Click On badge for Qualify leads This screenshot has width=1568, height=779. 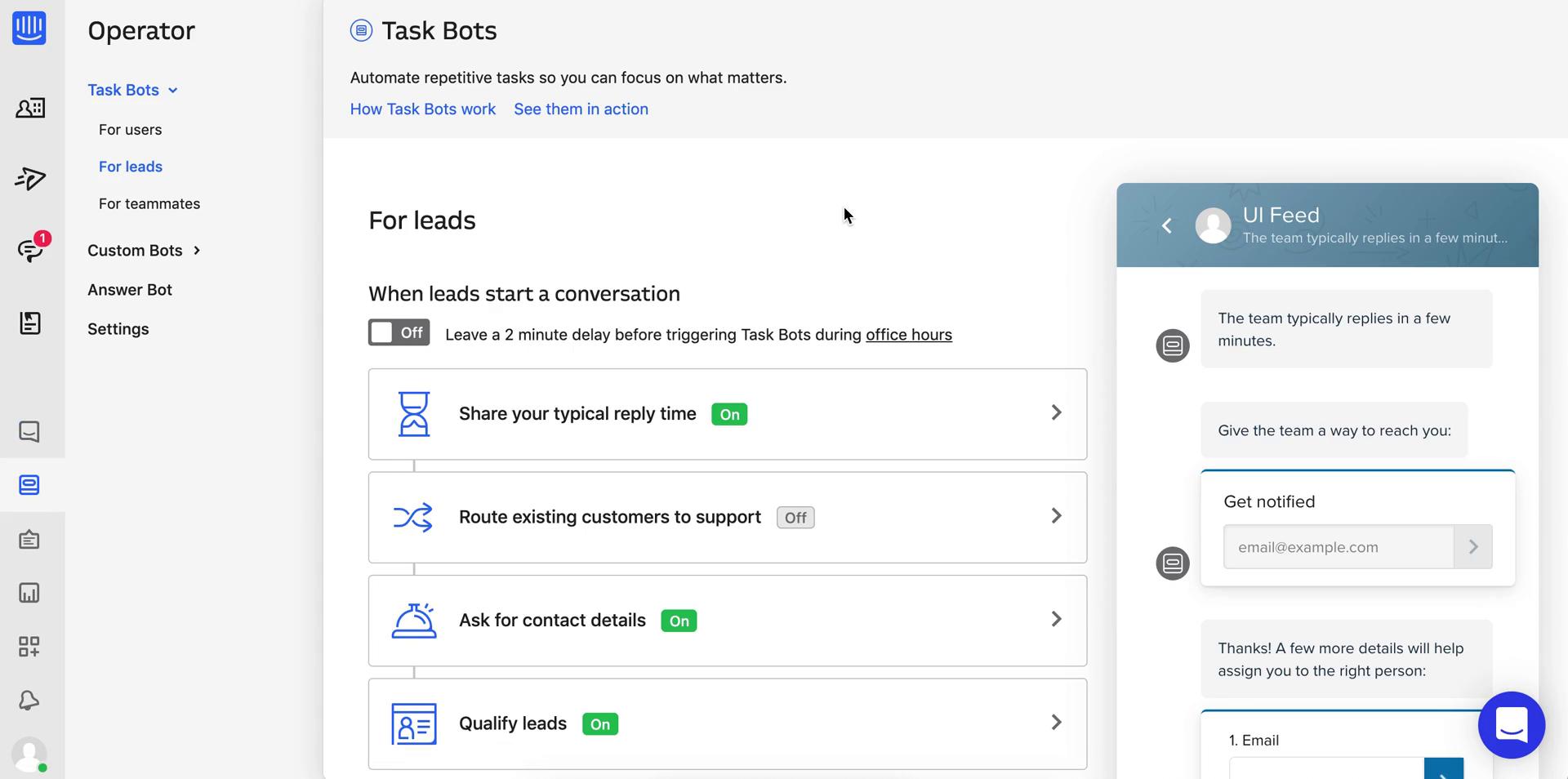pyautogui.click(x=600, y=724)
